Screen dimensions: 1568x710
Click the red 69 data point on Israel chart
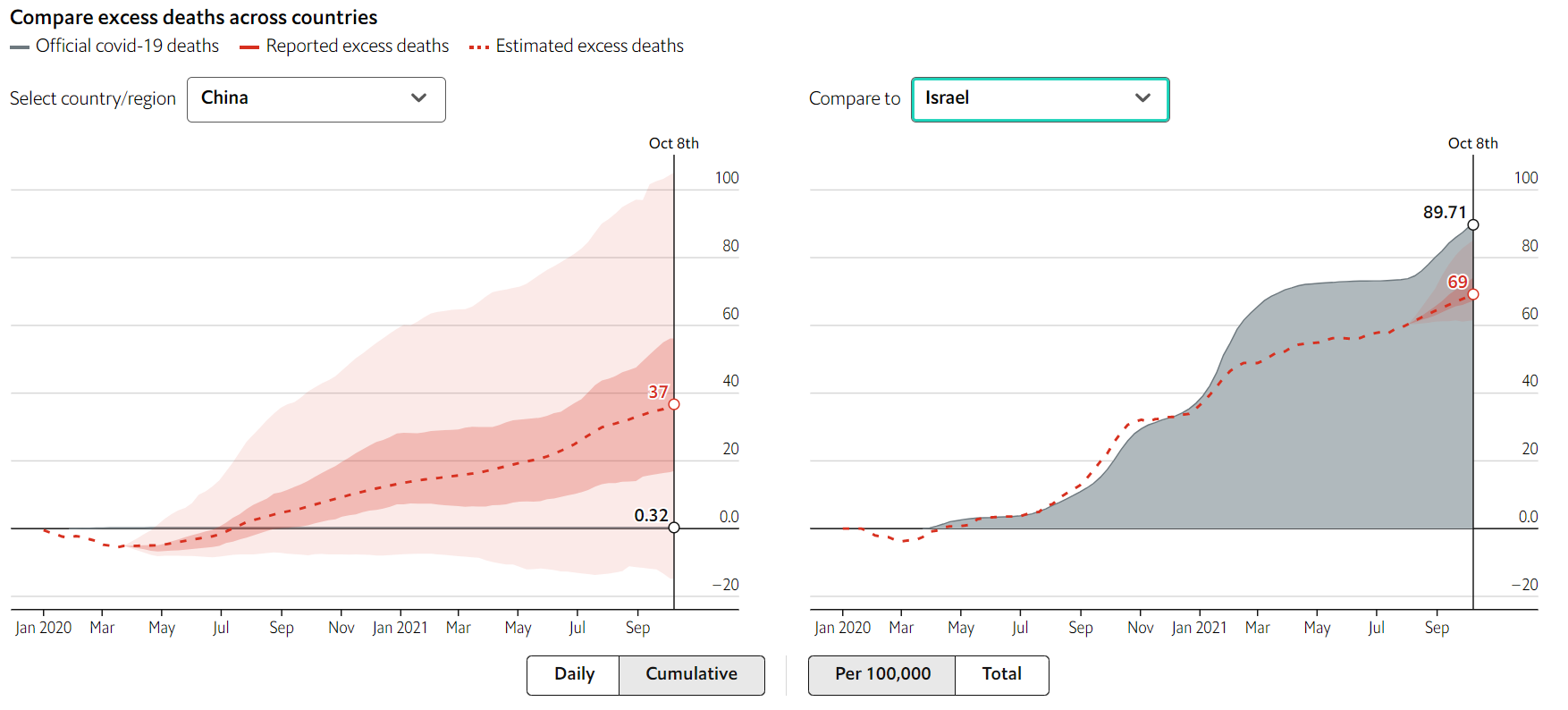point(1473,294)
